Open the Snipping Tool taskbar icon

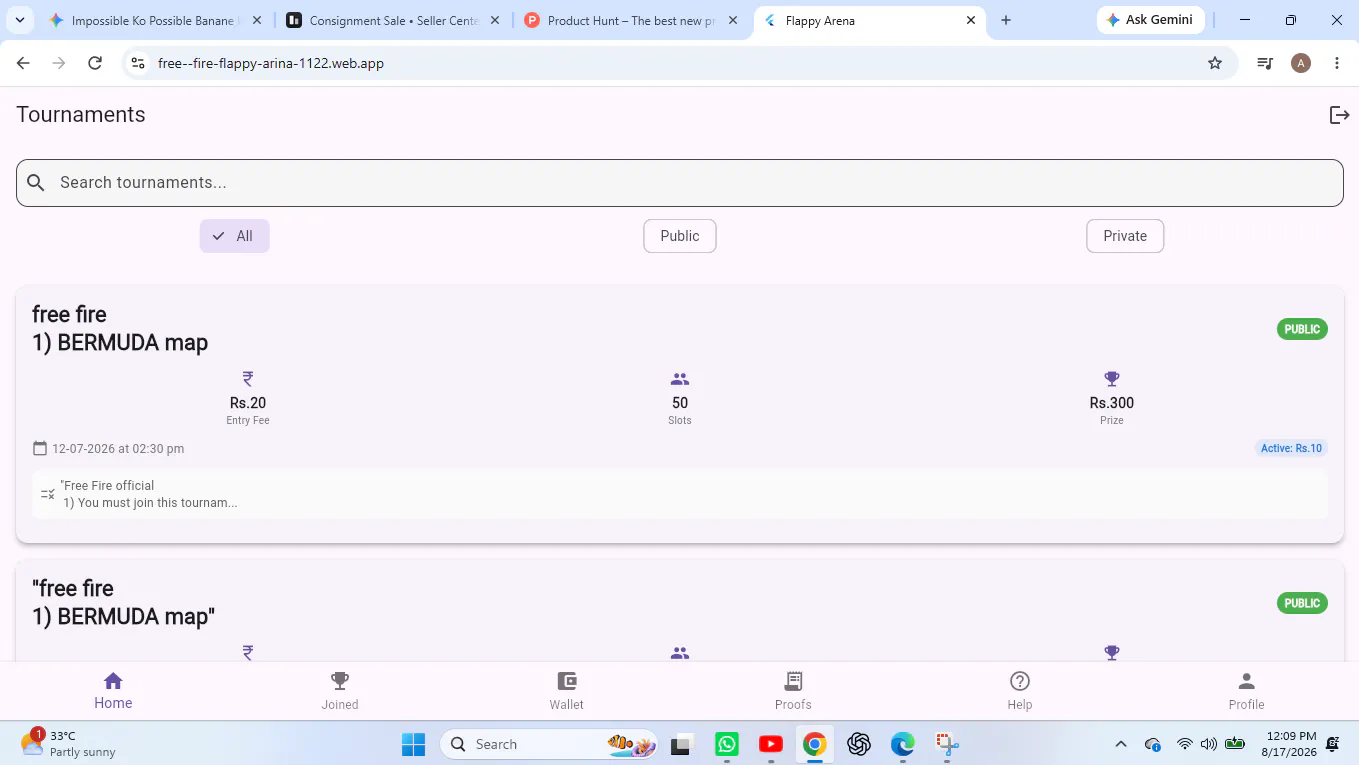click(x=947, y=744)
